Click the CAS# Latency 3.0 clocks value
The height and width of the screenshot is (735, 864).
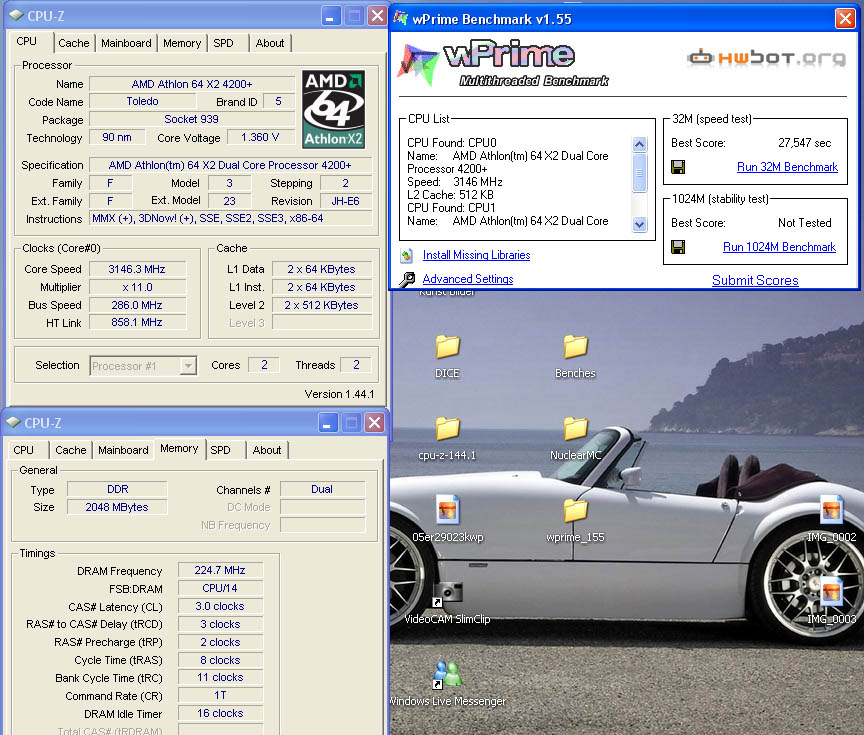(220, 607)
